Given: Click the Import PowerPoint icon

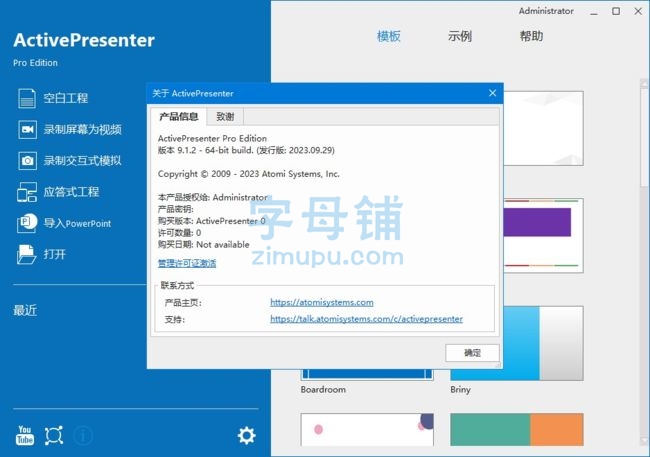Looking at the screenshot, I should [x=27, y=223].
